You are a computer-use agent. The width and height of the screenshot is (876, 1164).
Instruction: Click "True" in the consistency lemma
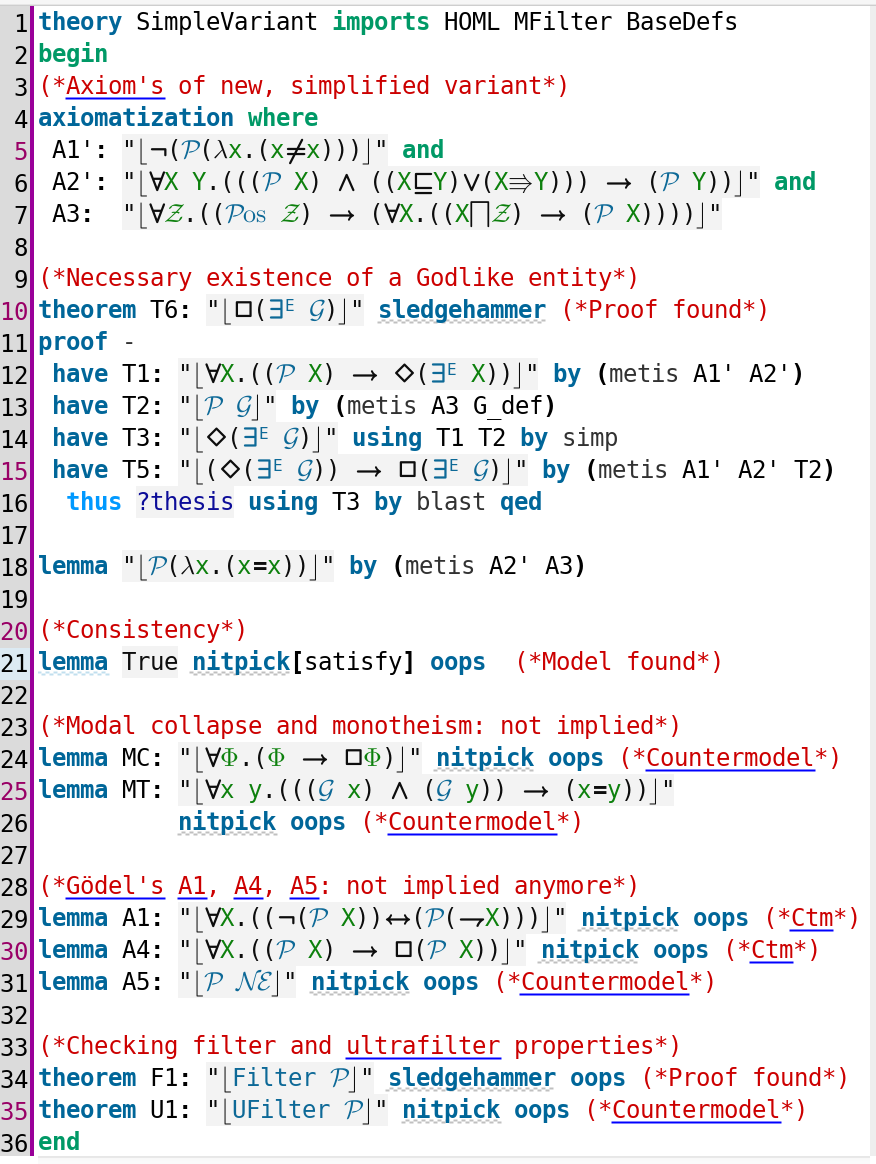click(150, 661)
